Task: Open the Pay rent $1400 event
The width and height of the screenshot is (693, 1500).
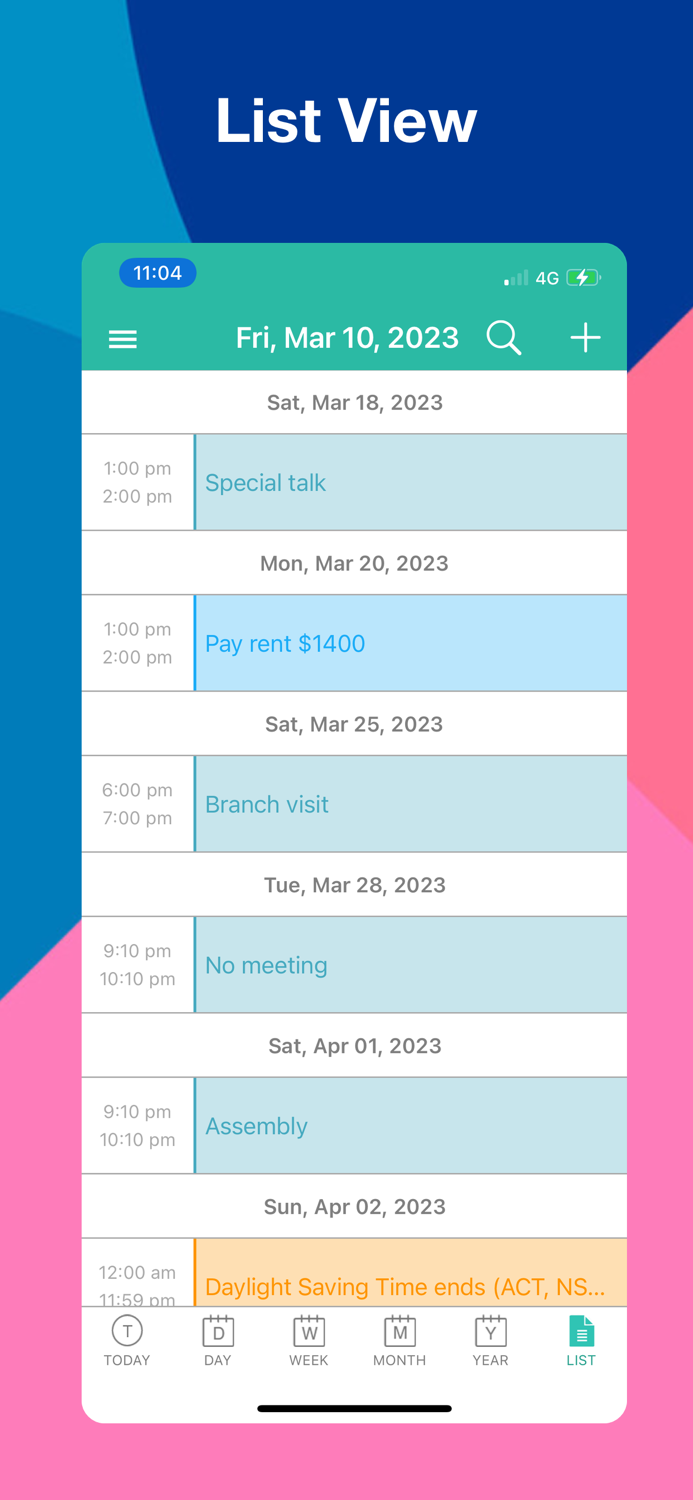Action: [x=410, y=643]
